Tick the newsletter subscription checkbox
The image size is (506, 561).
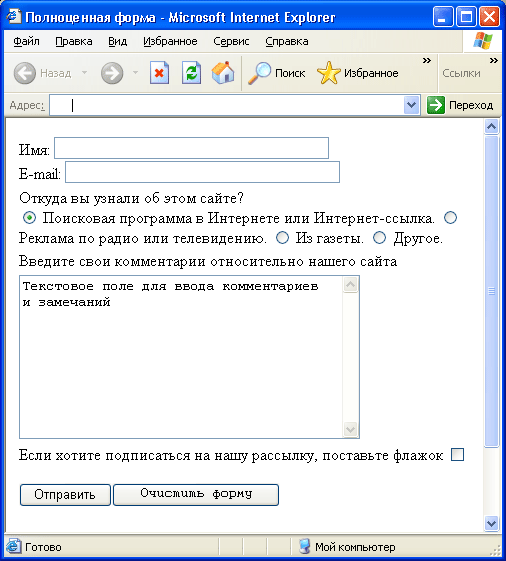coord(457,455)
